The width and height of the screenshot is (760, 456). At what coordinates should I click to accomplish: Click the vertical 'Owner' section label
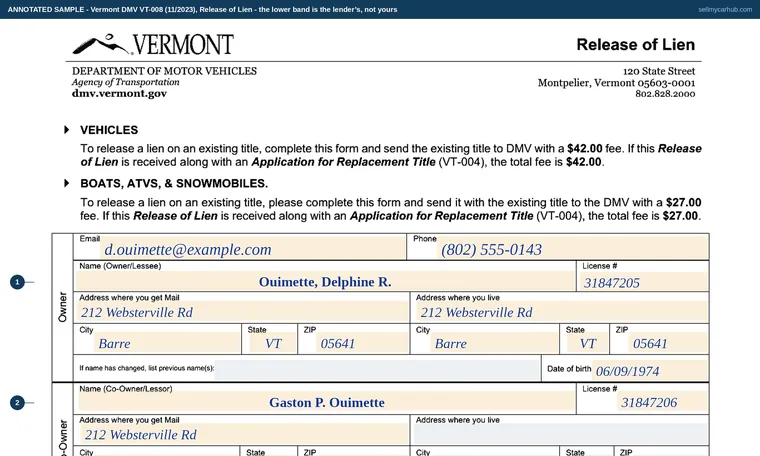click(x=63, y=307)
